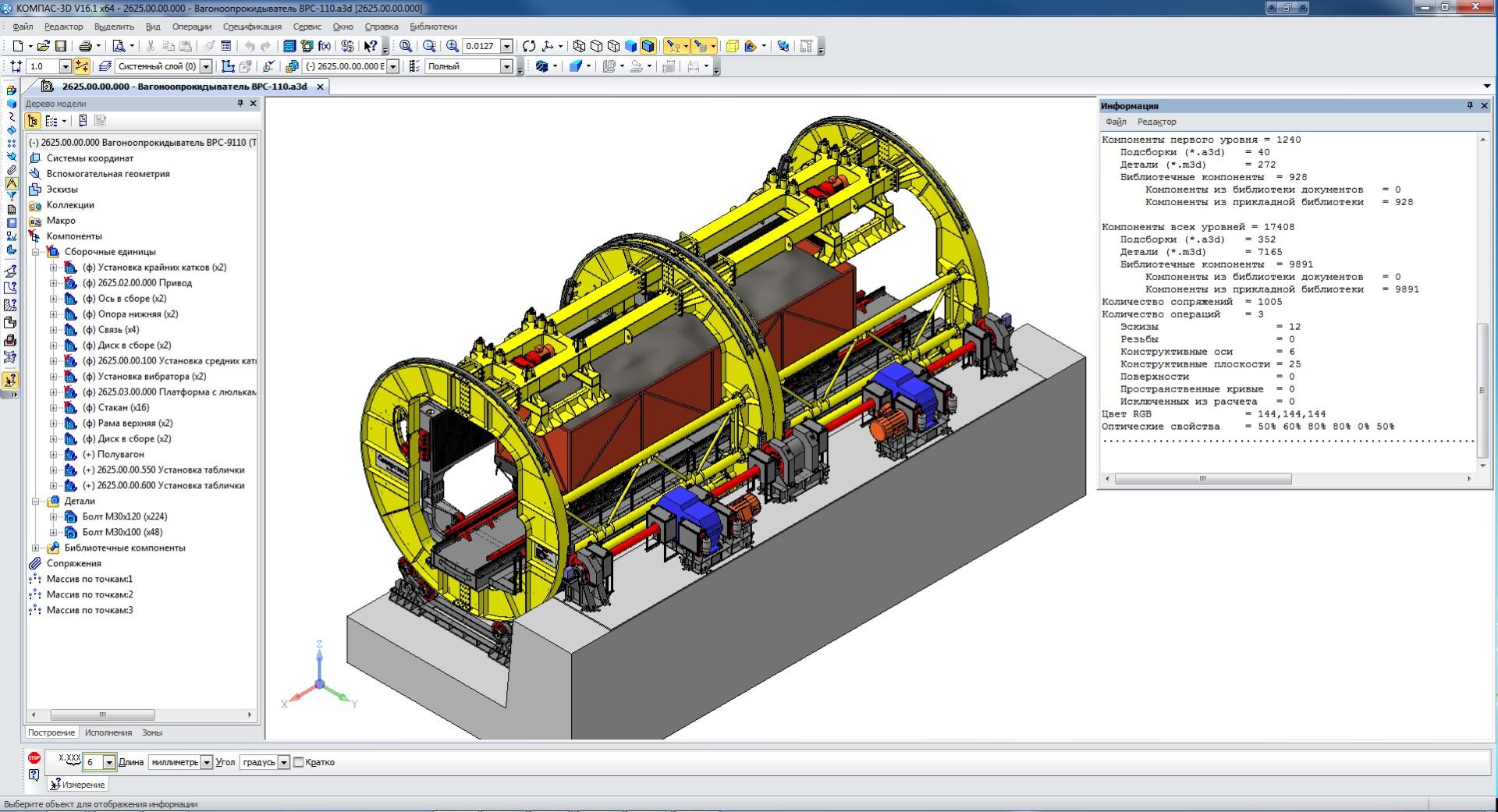Click the model tree horizontal scrollbar

(102, 714)
